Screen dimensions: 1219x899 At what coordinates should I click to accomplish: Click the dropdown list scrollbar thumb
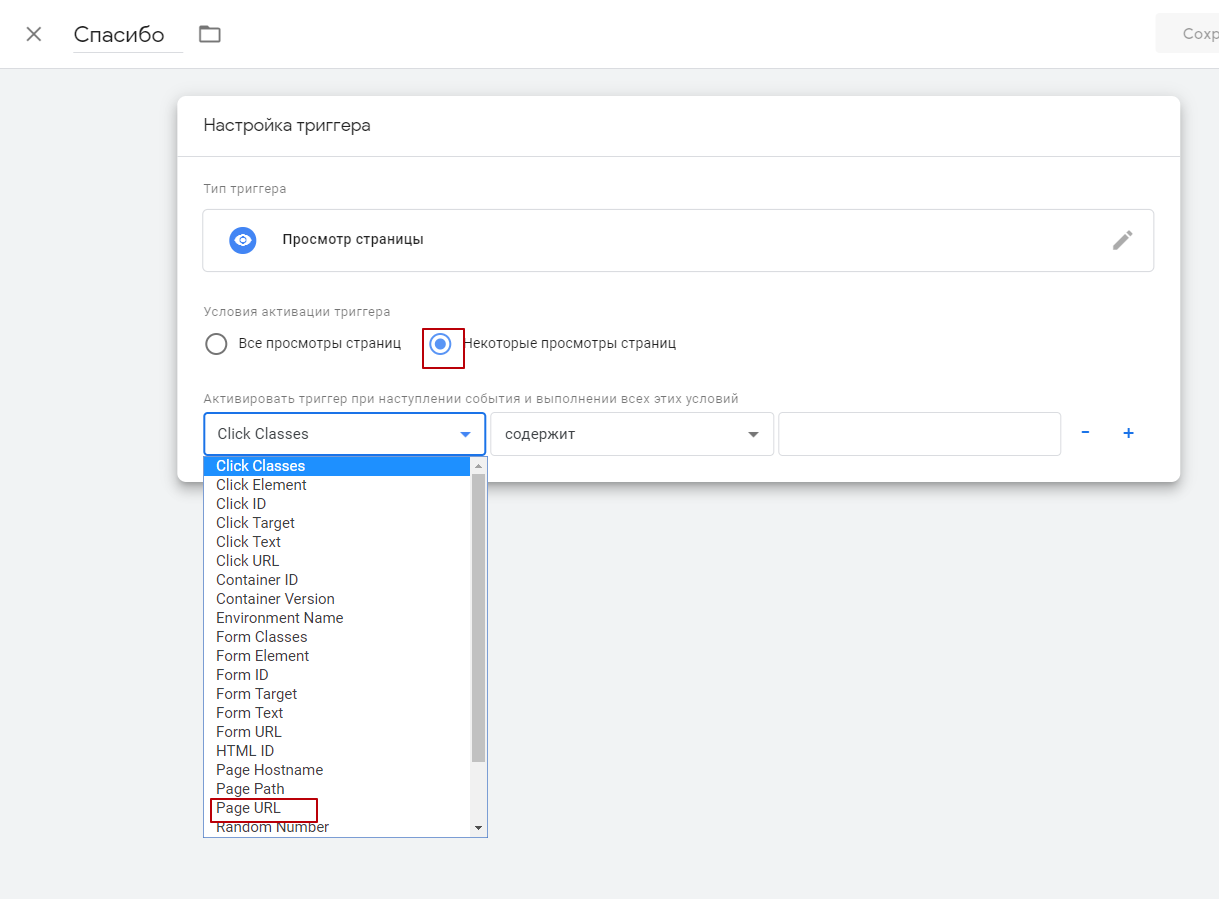click(x=478, y=618)
